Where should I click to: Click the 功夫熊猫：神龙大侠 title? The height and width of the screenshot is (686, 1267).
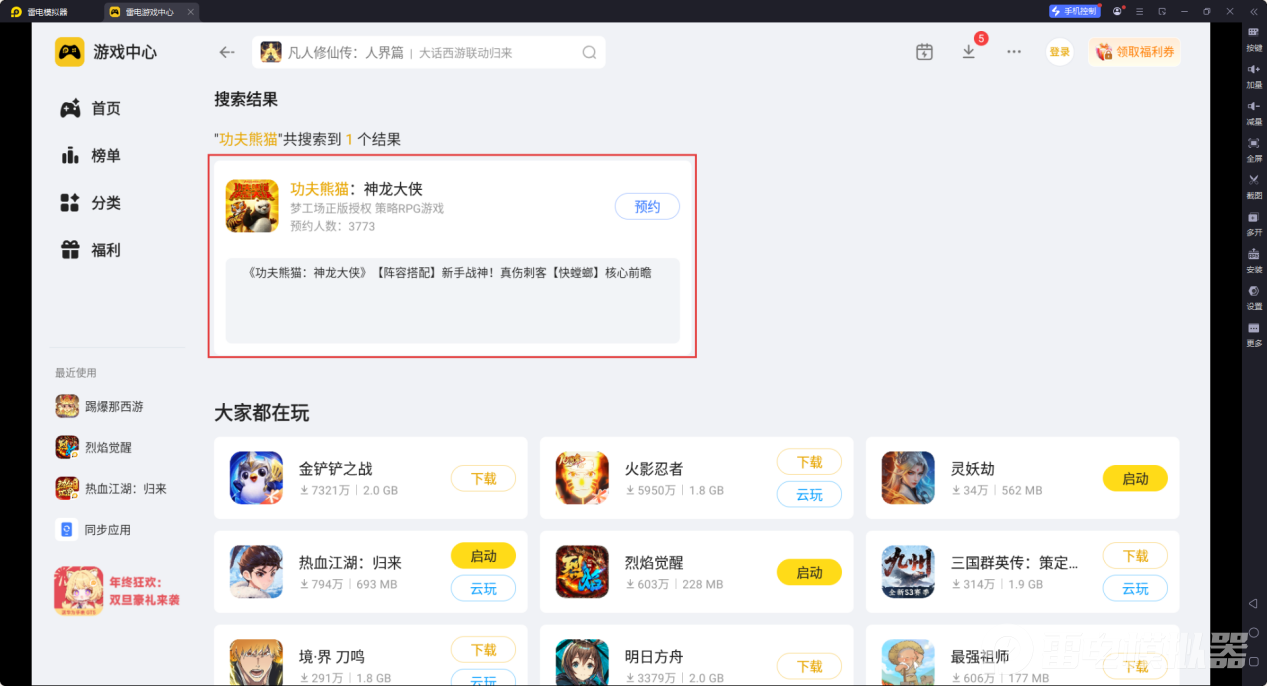pos(357,189)
